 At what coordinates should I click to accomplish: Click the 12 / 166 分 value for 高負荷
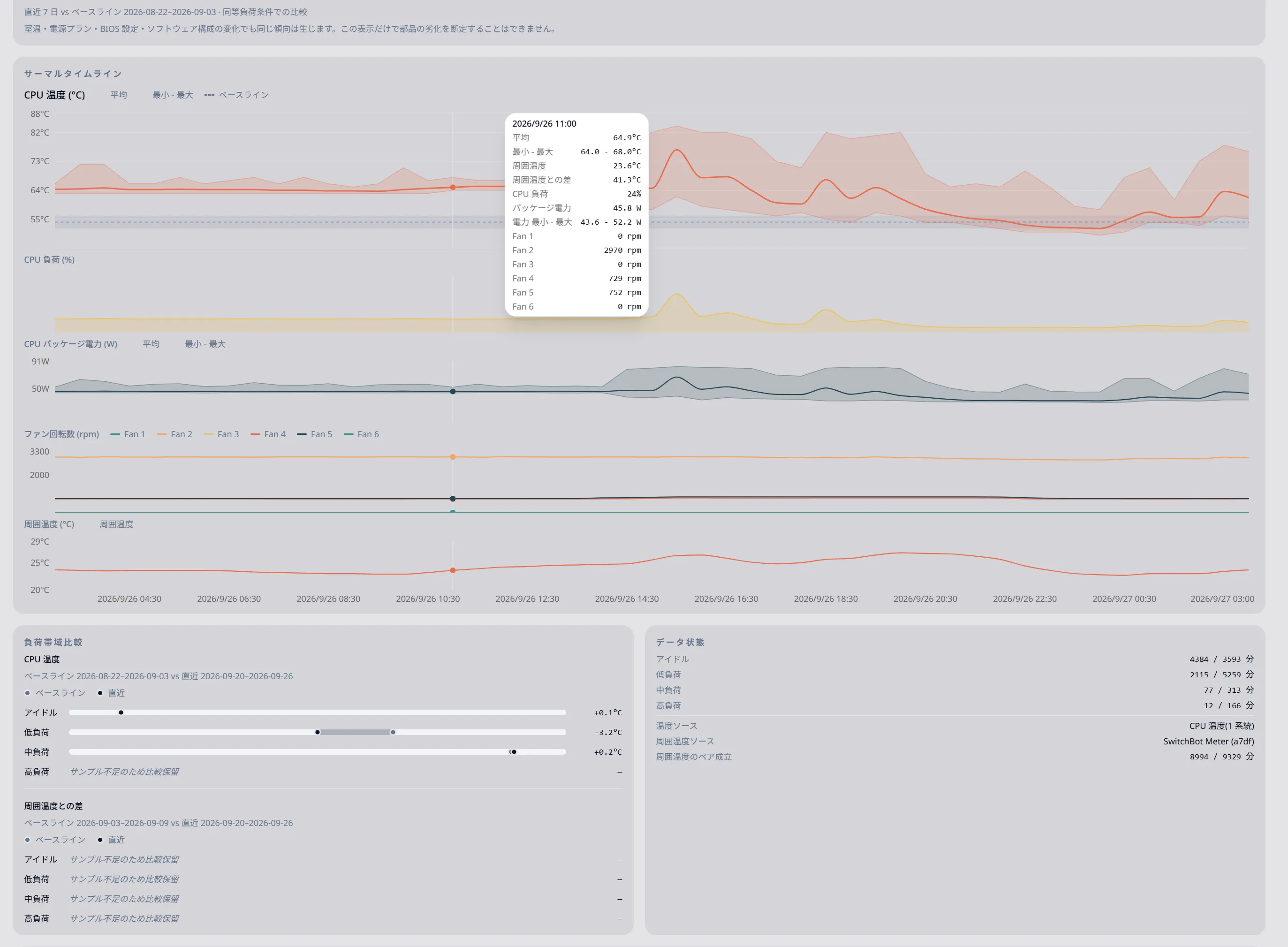[x=1228, y=705]
